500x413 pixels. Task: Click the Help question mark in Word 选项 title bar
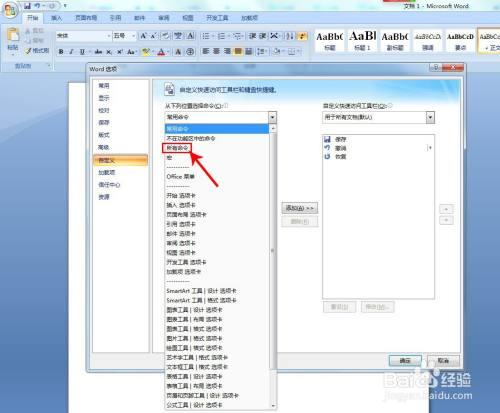[x=436, y=67]
